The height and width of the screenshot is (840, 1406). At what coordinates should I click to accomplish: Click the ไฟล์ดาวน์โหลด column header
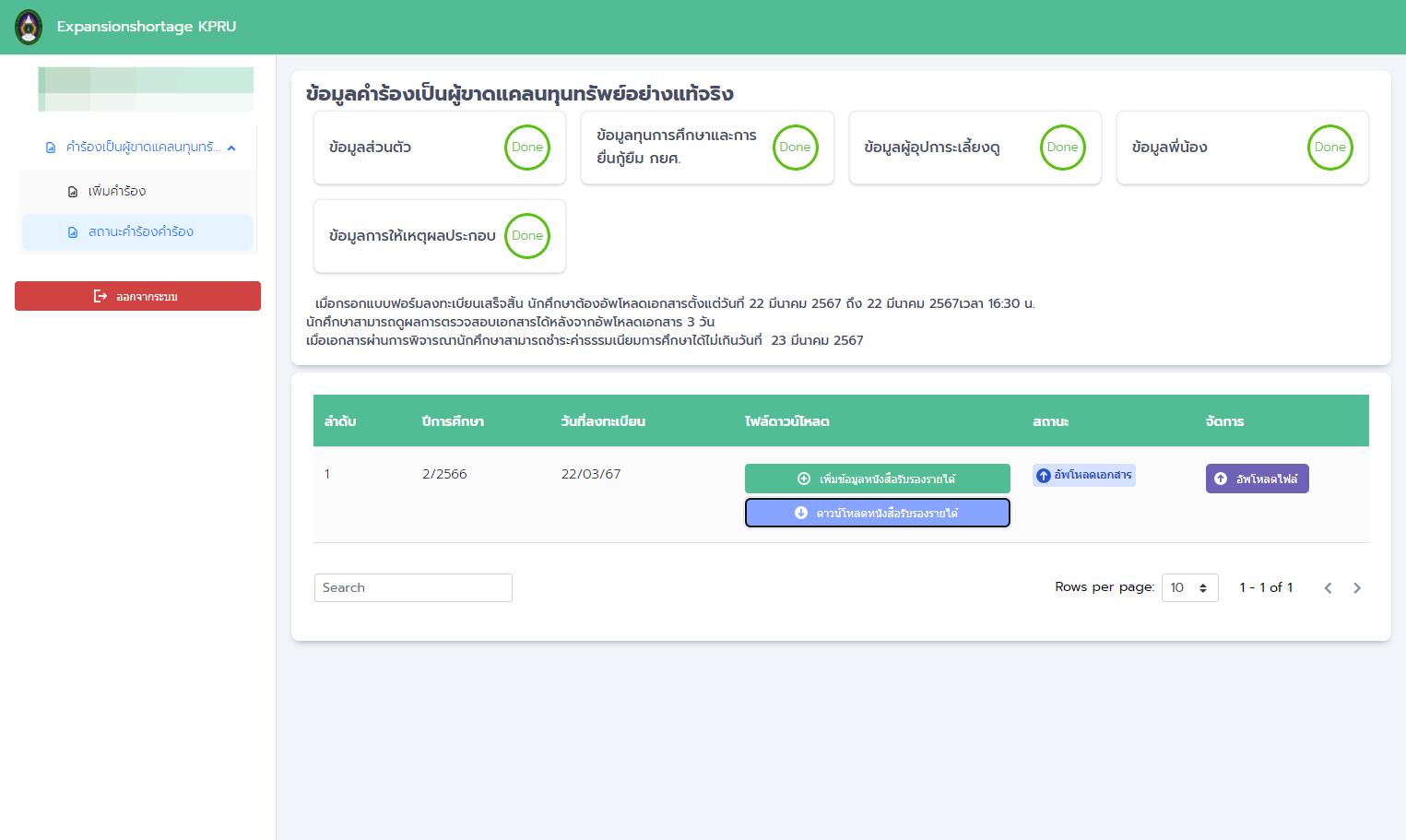(787, 421)
